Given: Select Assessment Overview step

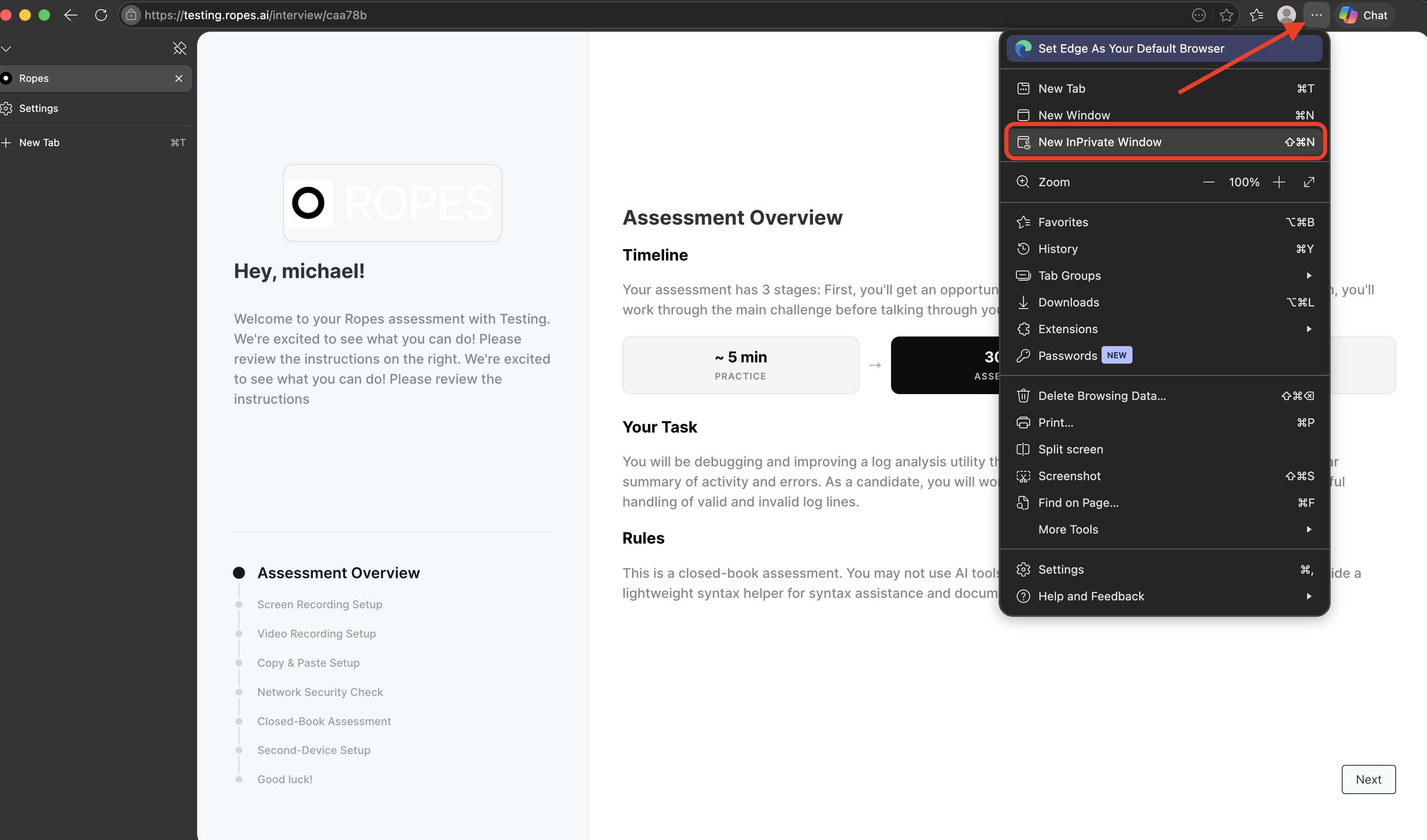Looking at the screenshot, I should pos(338,573).
